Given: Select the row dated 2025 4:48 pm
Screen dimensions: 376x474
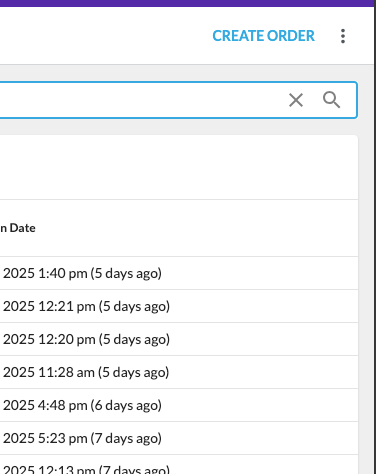Looking at the screenshot, I should click(x=179, y=405).
